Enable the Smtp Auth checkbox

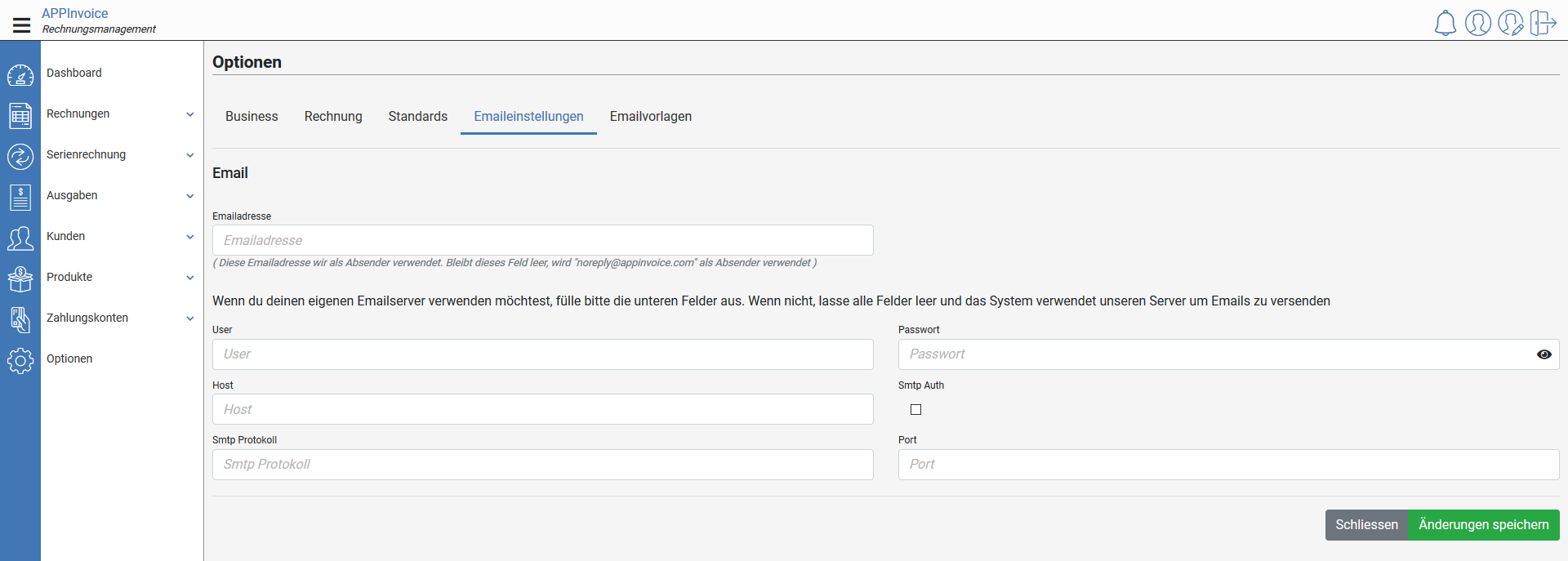coord(915,410)
